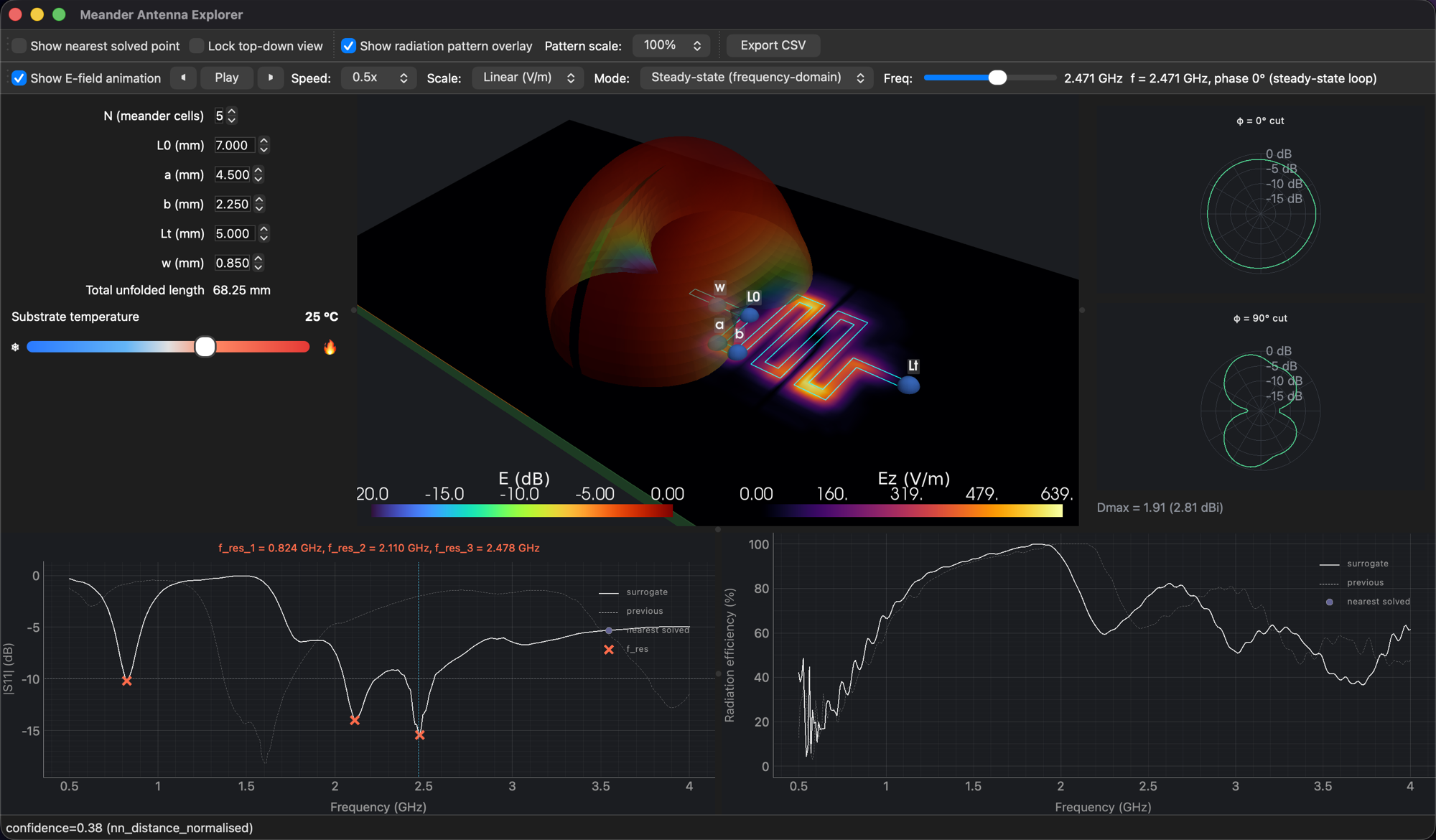1436x840 pixels.
Task: Click the L0 (mm) value field 7.000
Action: tap(235, 145)
